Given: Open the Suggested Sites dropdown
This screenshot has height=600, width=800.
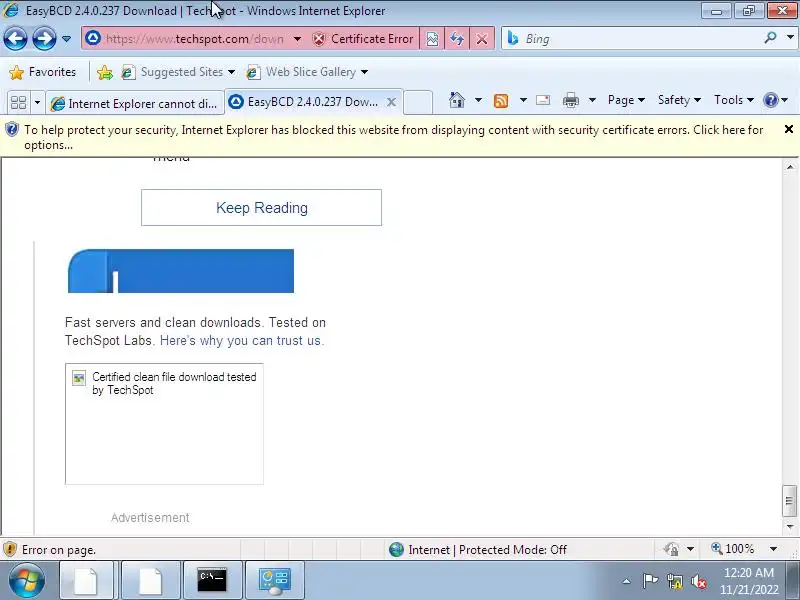Looking at the screenshot, I should coord(179,72).
